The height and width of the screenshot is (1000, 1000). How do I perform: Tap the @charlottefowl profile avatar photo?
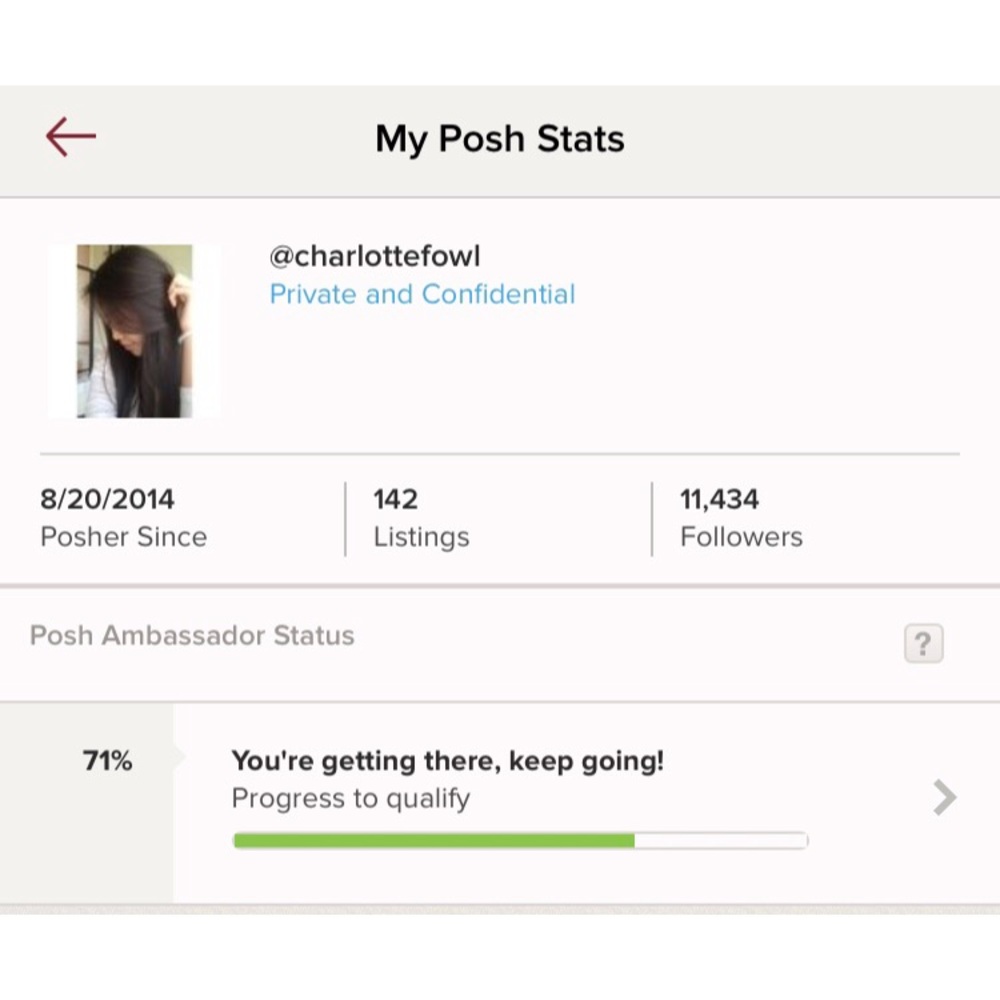pyautogui.click(x=135, y=330)
